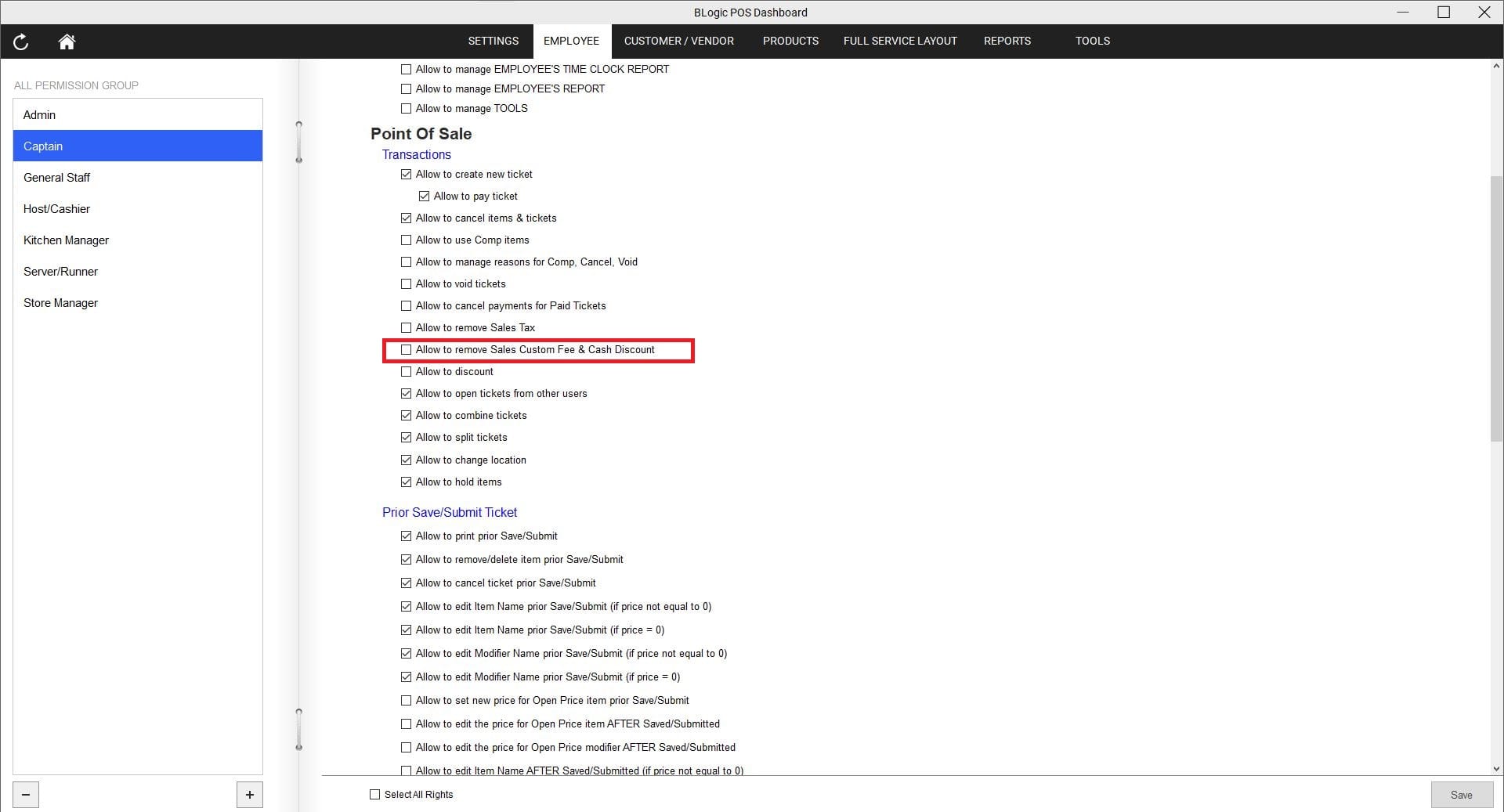1504x812 pixels.
Task: Click the Save button
Action: click(1460, 795)
